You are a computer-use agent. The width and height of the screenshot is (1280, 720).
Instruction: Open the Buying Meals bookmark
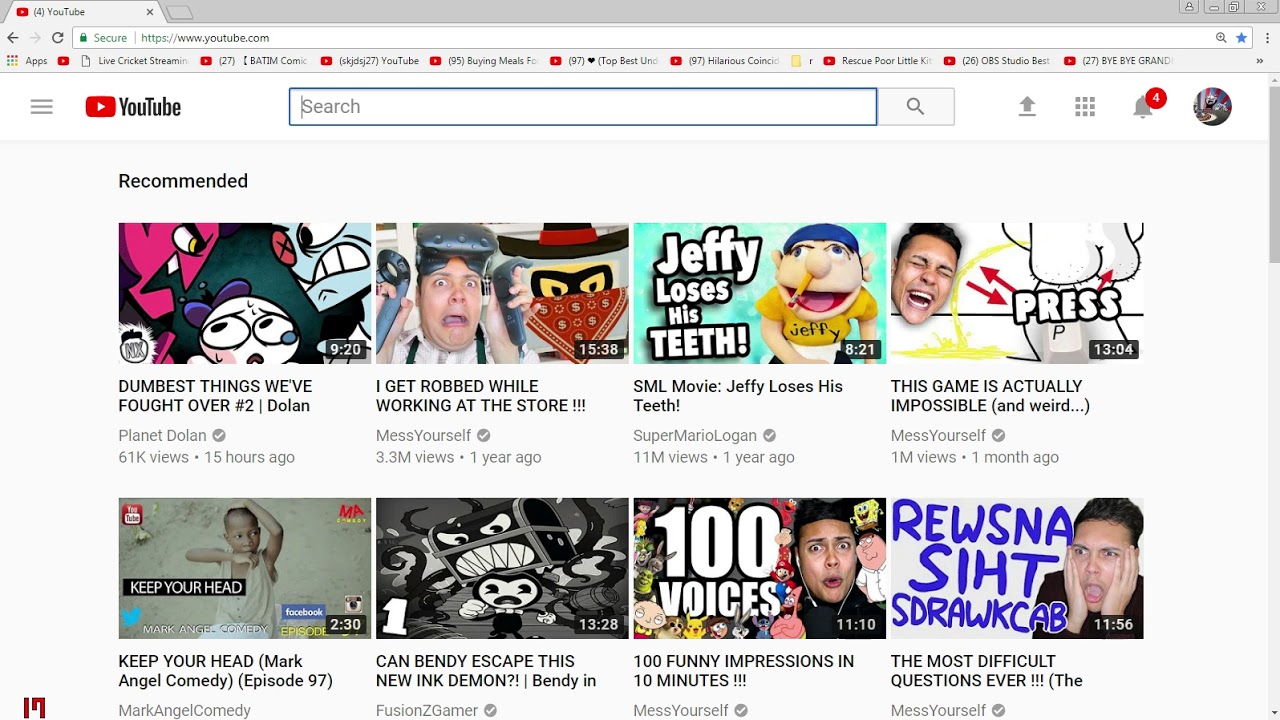click(484, 61)
